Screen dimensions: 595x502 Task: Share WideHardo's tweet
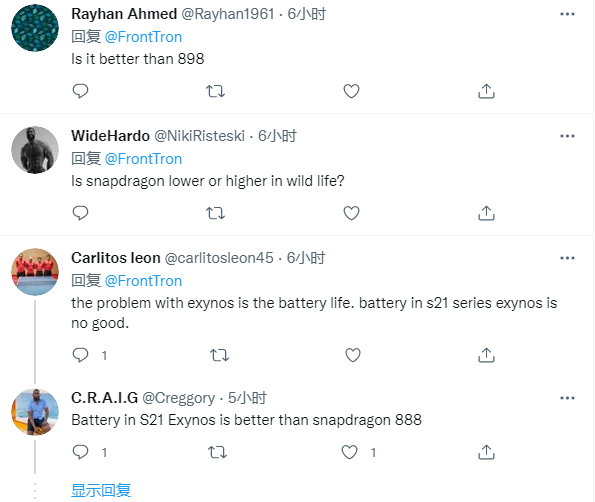[486, 213]
